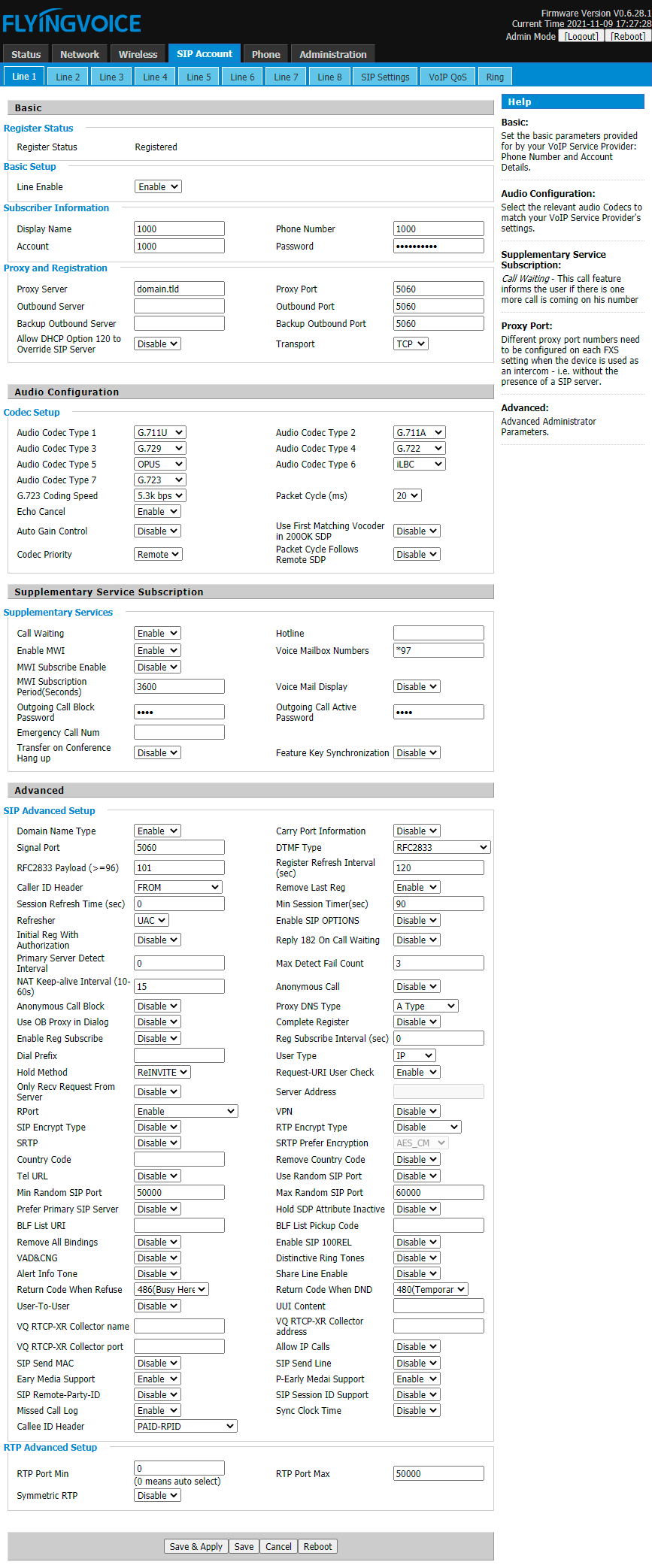This screenshot has width=652, height=1568.
Task: Click the Logout link in header
Action: [581, 36]
